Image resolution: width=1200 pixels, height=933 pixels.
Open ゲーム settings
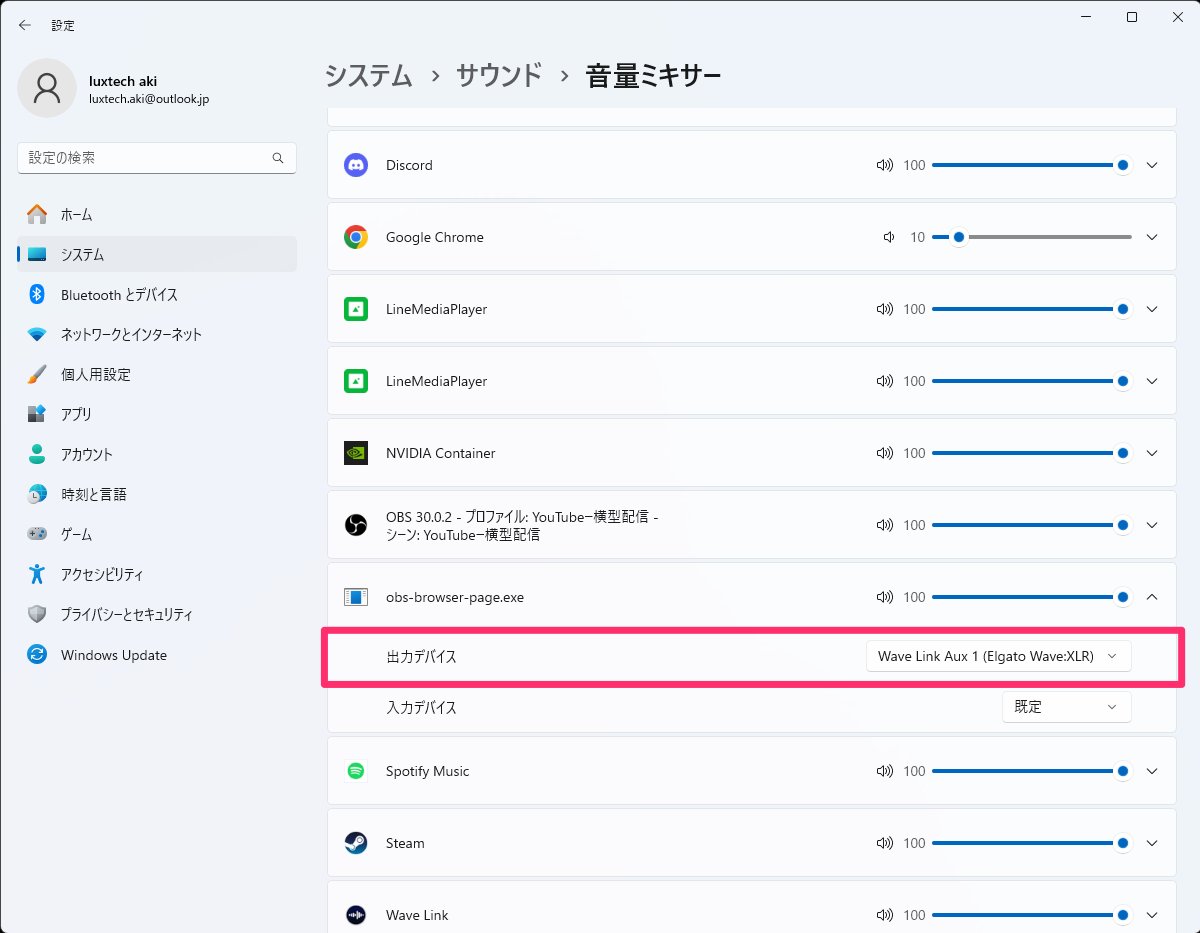(157, 534)
